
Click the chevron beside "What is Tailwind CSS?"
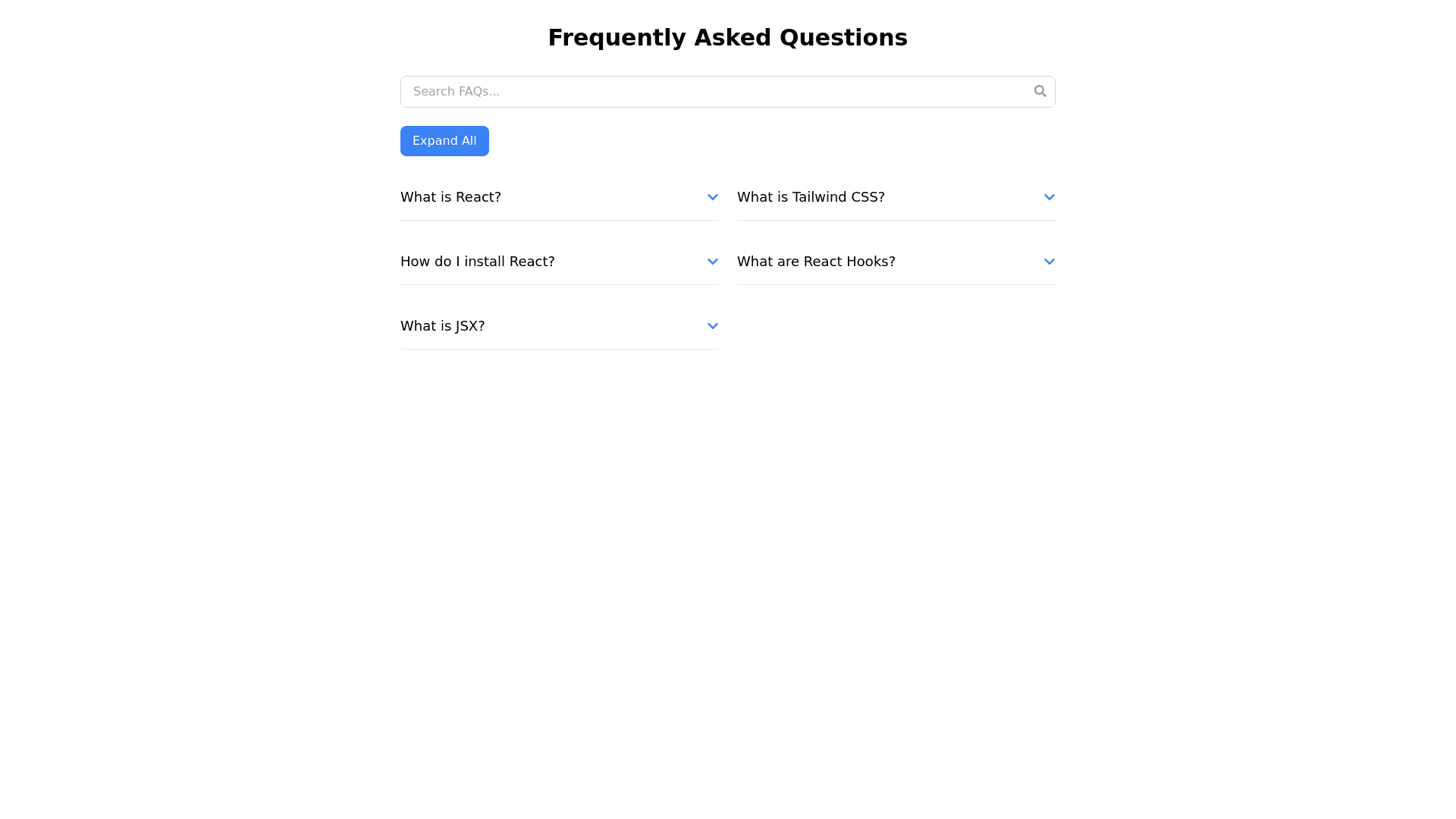[x=1049, y=196]
